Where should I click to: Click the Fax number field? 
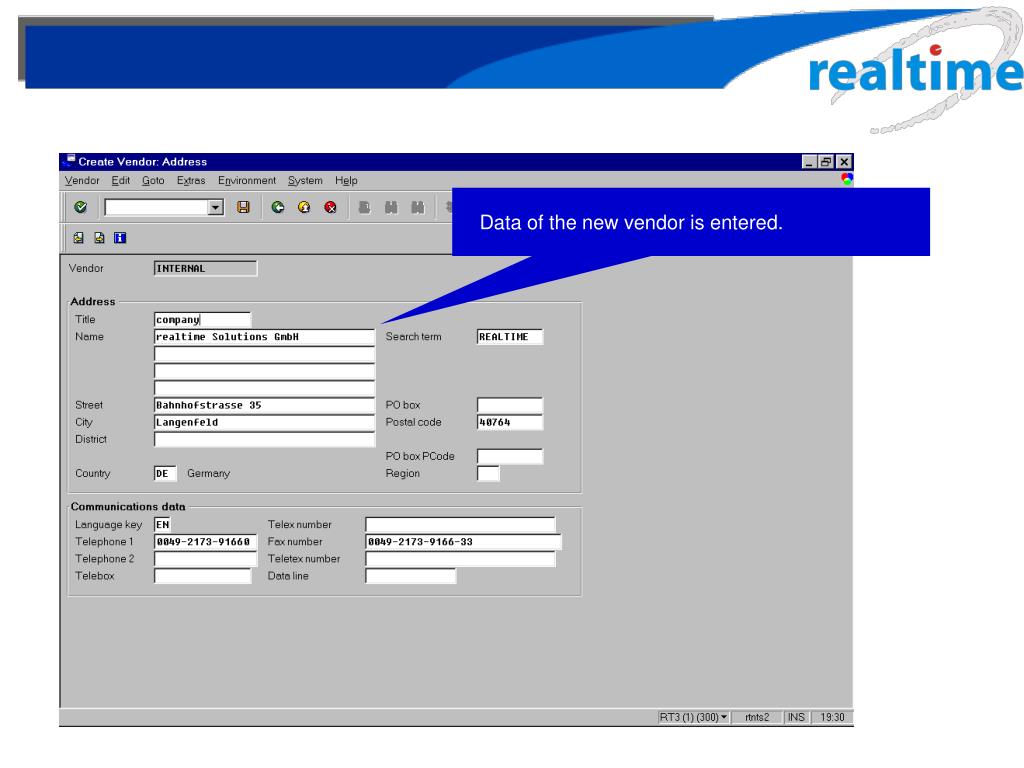click(463, 541)
